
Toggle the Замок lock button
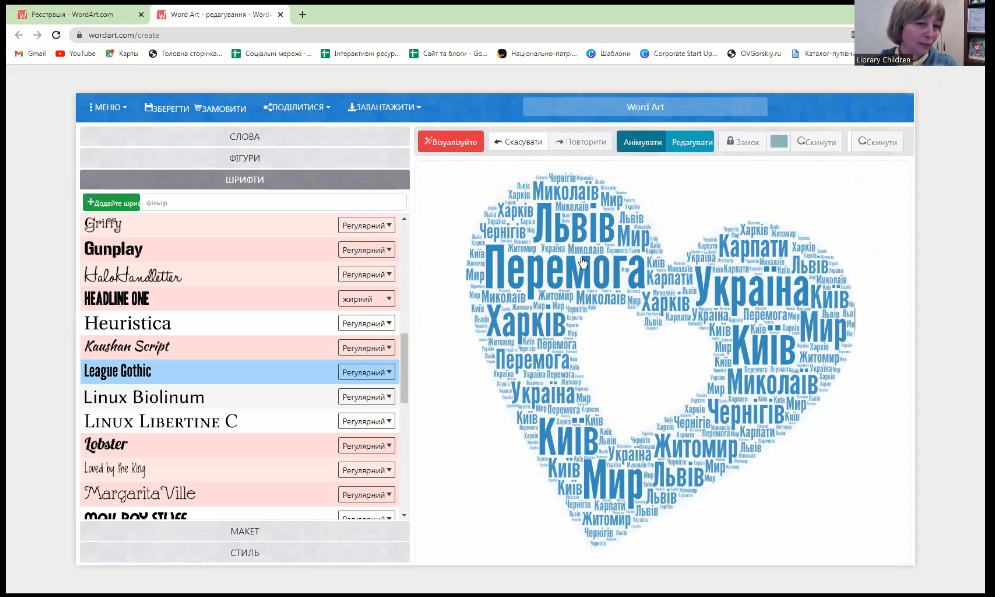[x=743, y=142]
